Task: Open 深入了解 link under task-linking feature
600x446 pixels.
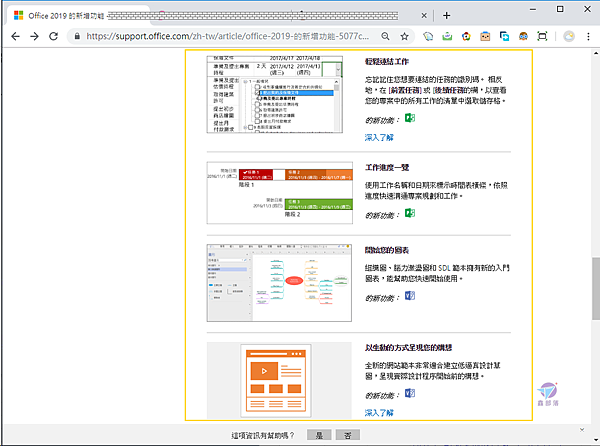Action: (379, 138)
